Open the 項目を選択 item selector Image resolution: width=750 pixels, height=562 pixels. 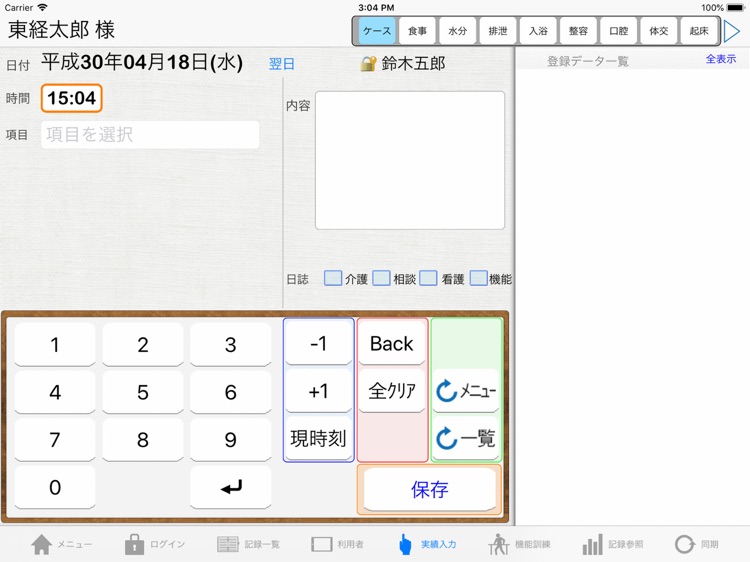(150, 134)
